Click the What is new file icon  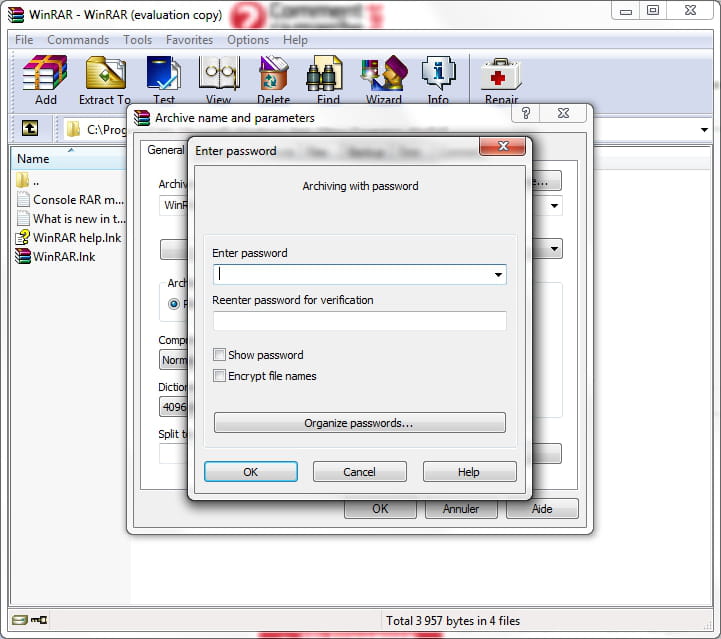coord(23,218)
